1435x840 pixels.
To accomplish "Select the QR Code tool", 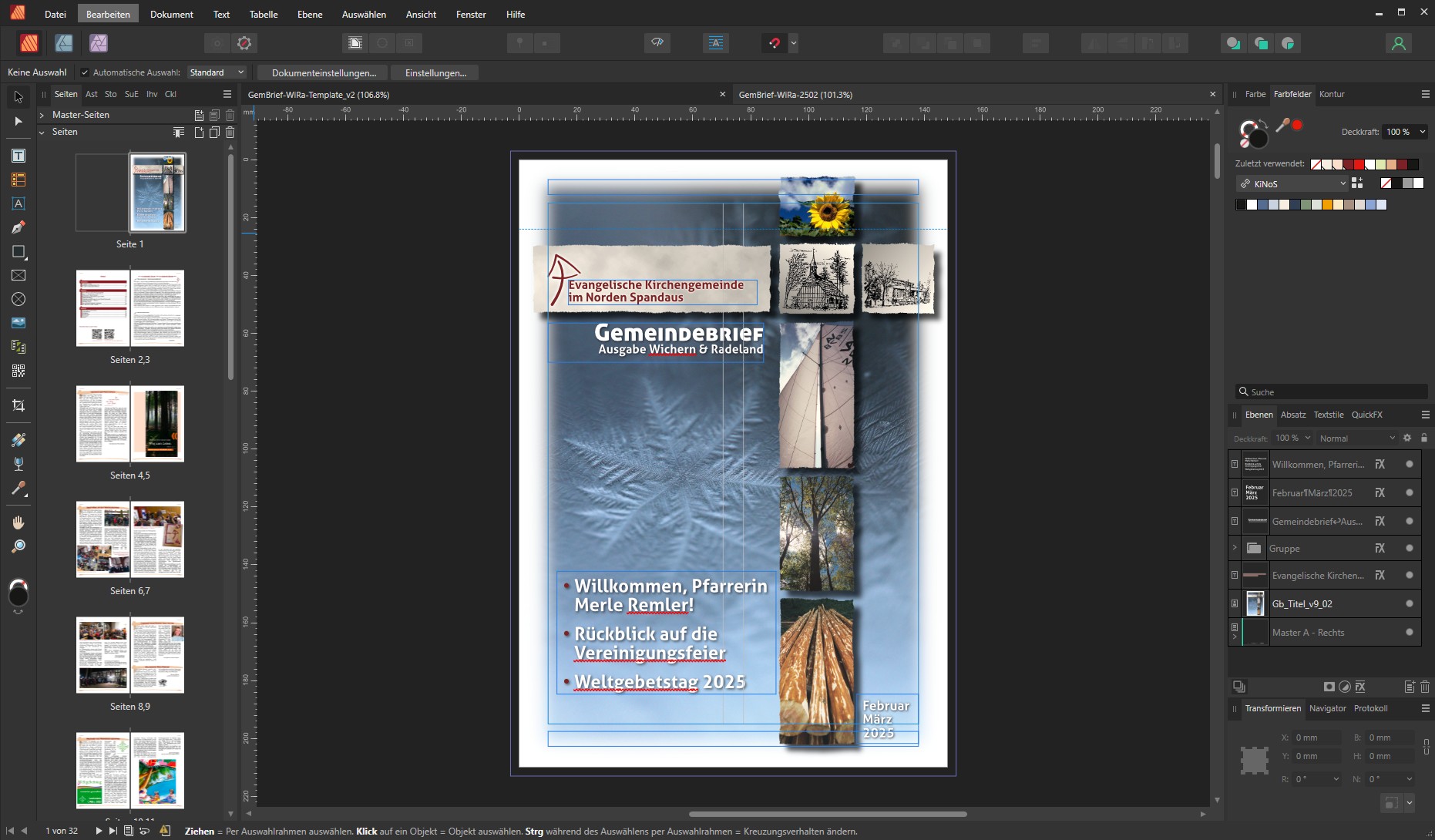I will [x=18, y=371].
